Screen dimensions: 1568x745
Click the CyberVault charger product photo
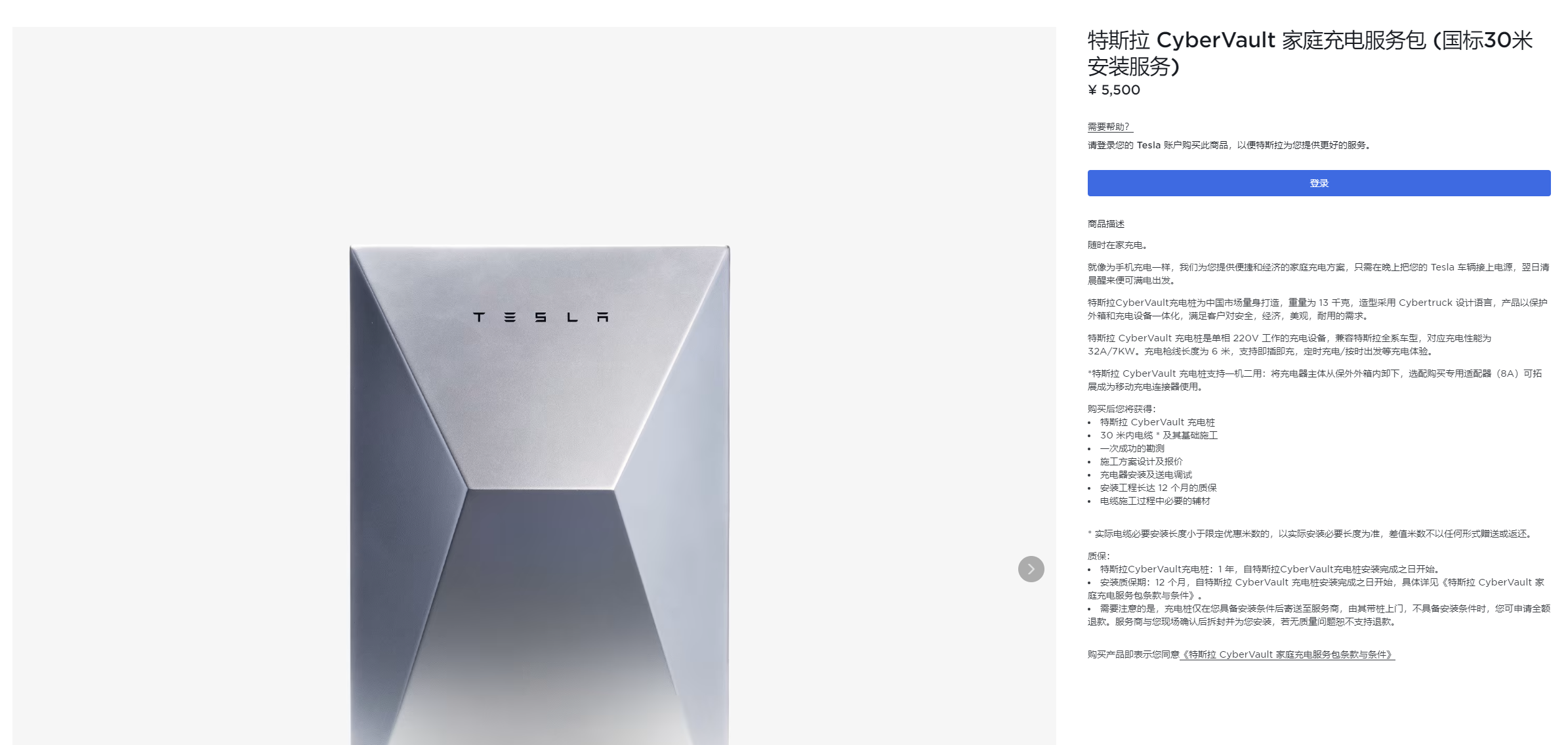539,495
